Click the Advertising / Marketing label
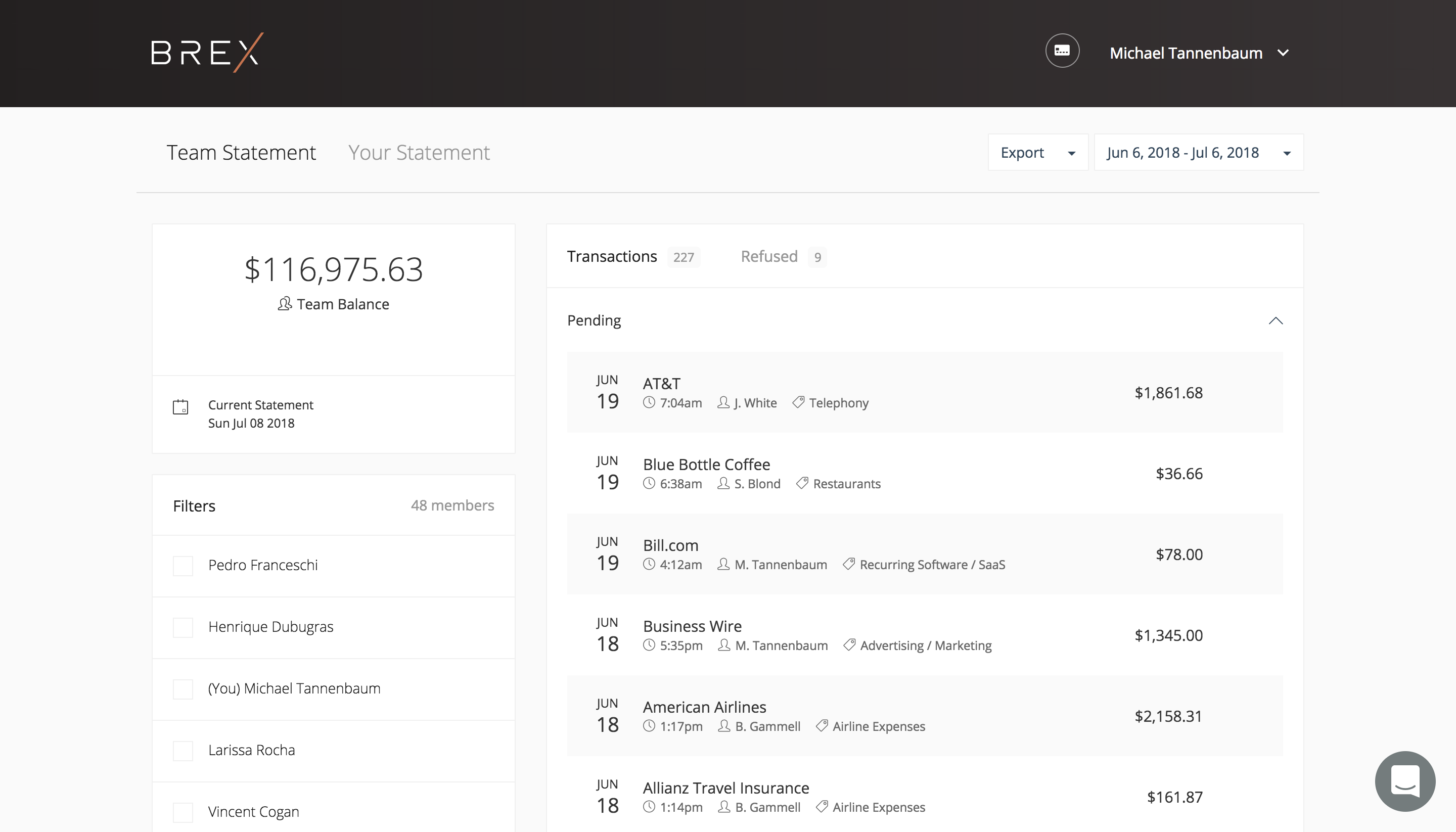 (x=926, y=645)
